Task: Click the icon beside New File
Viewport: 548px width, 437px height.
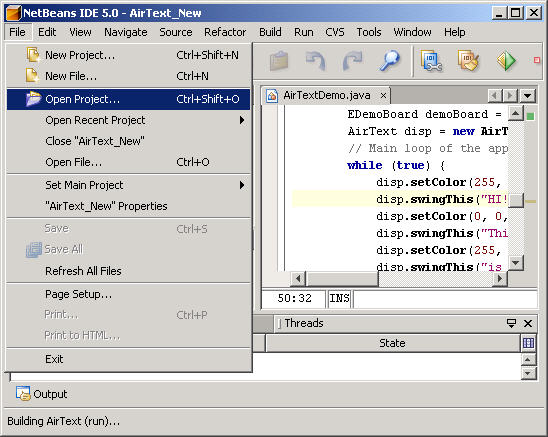Action: (33, 76)
